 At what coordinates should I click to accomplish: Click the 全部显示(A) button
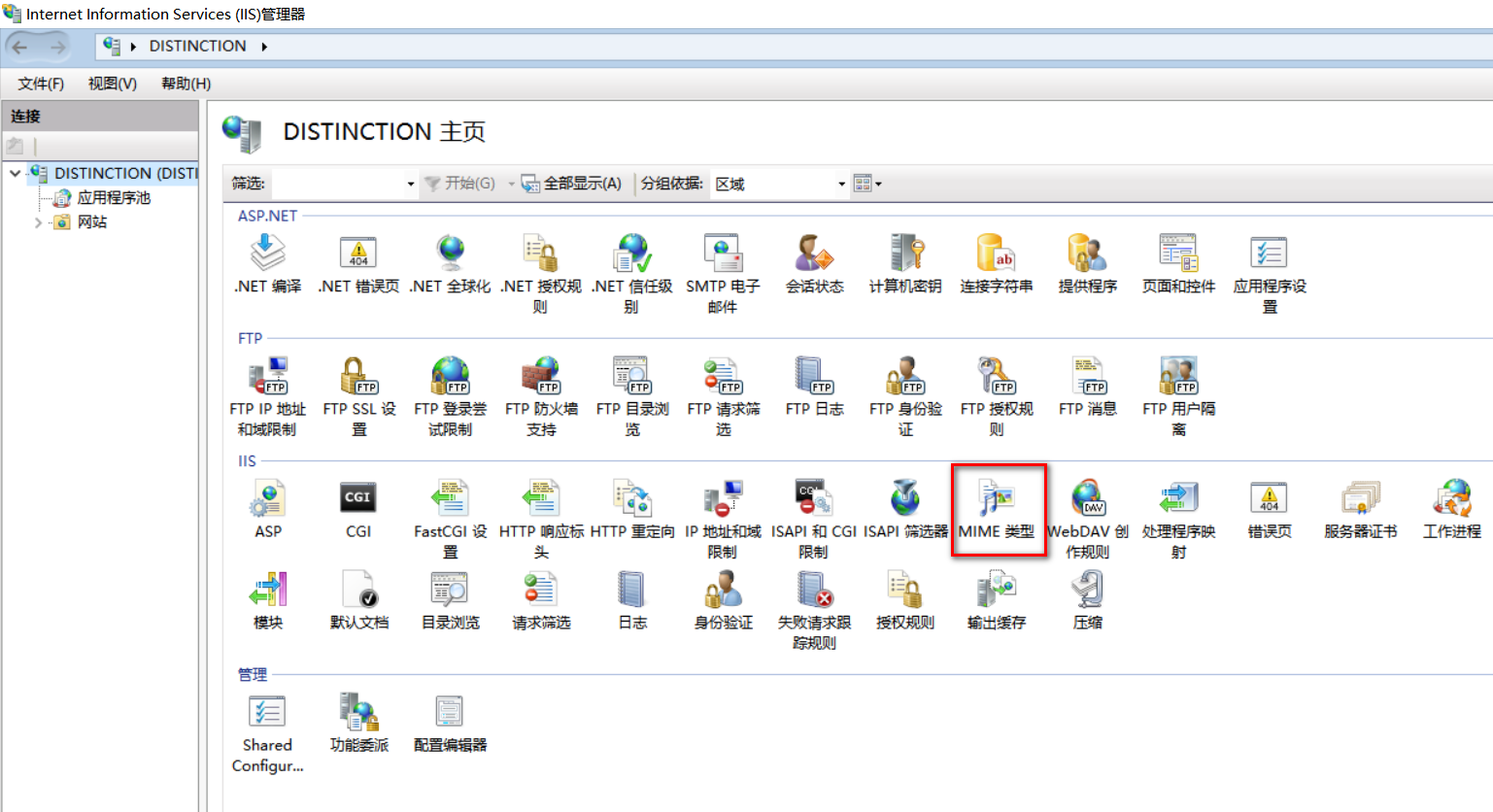(x=571, y=184)
